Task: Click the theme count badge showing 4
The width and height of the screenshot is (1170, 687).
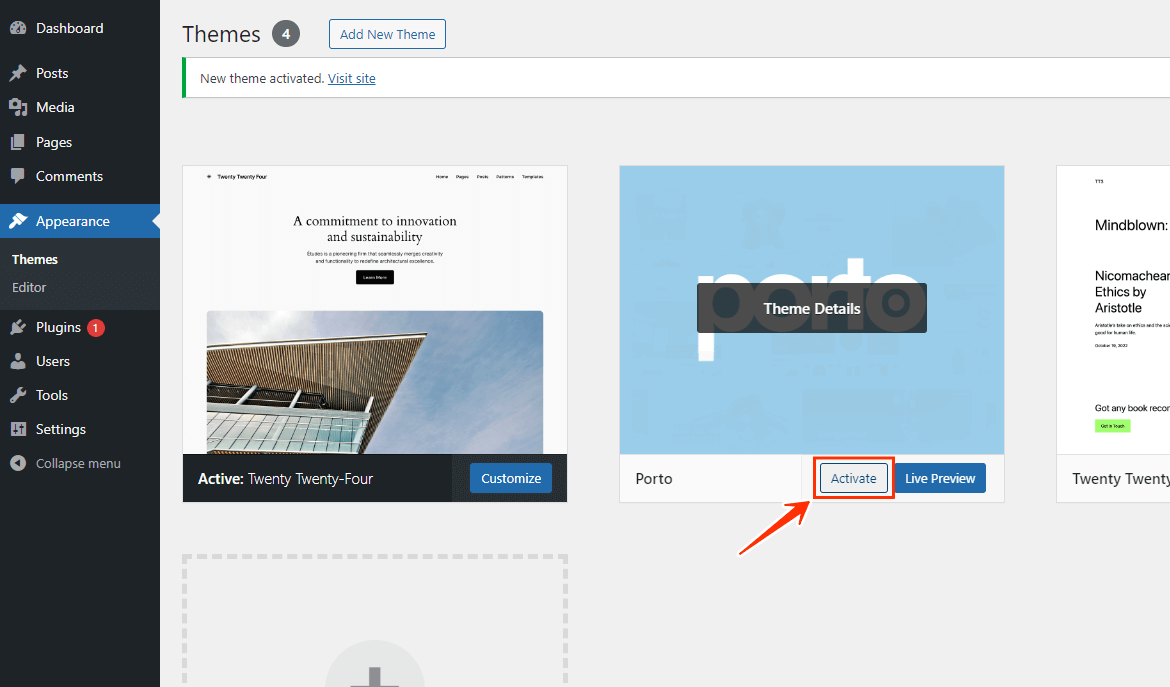Action: (286, 34)
